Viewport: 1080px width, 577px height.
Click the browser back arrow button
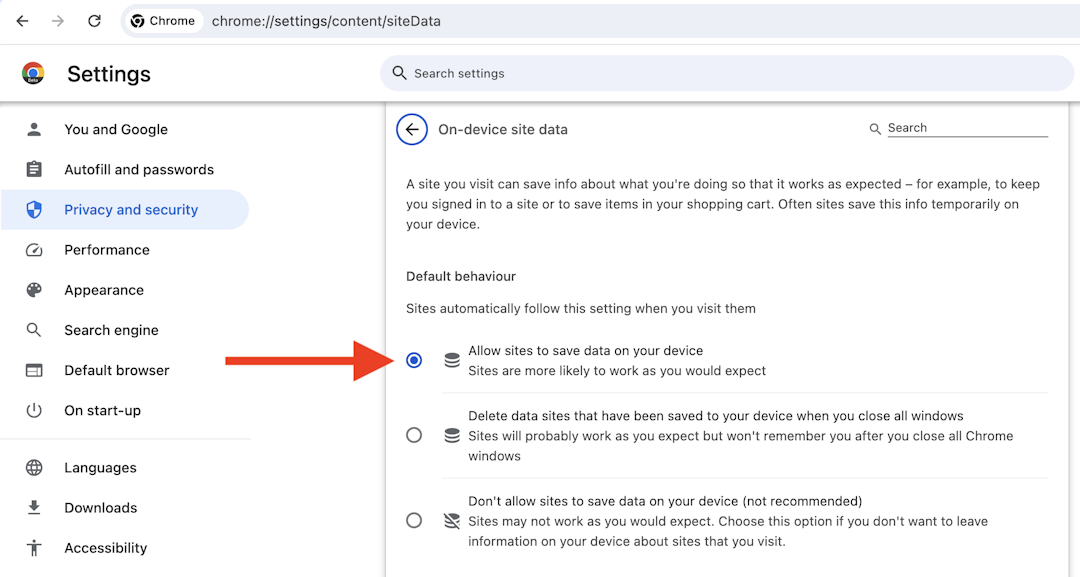(22, 21)
